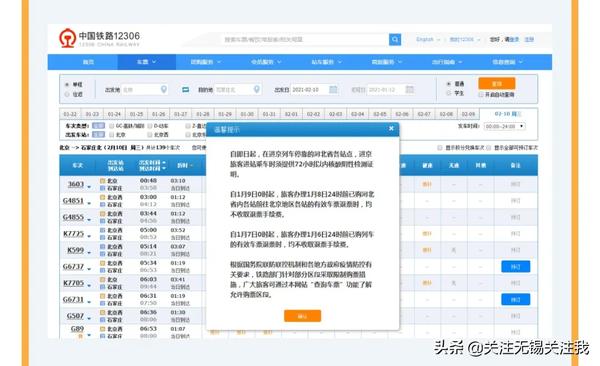Close the 温馨提示 dialog with X
The image size is (600, 366).
tap(391, 129)
